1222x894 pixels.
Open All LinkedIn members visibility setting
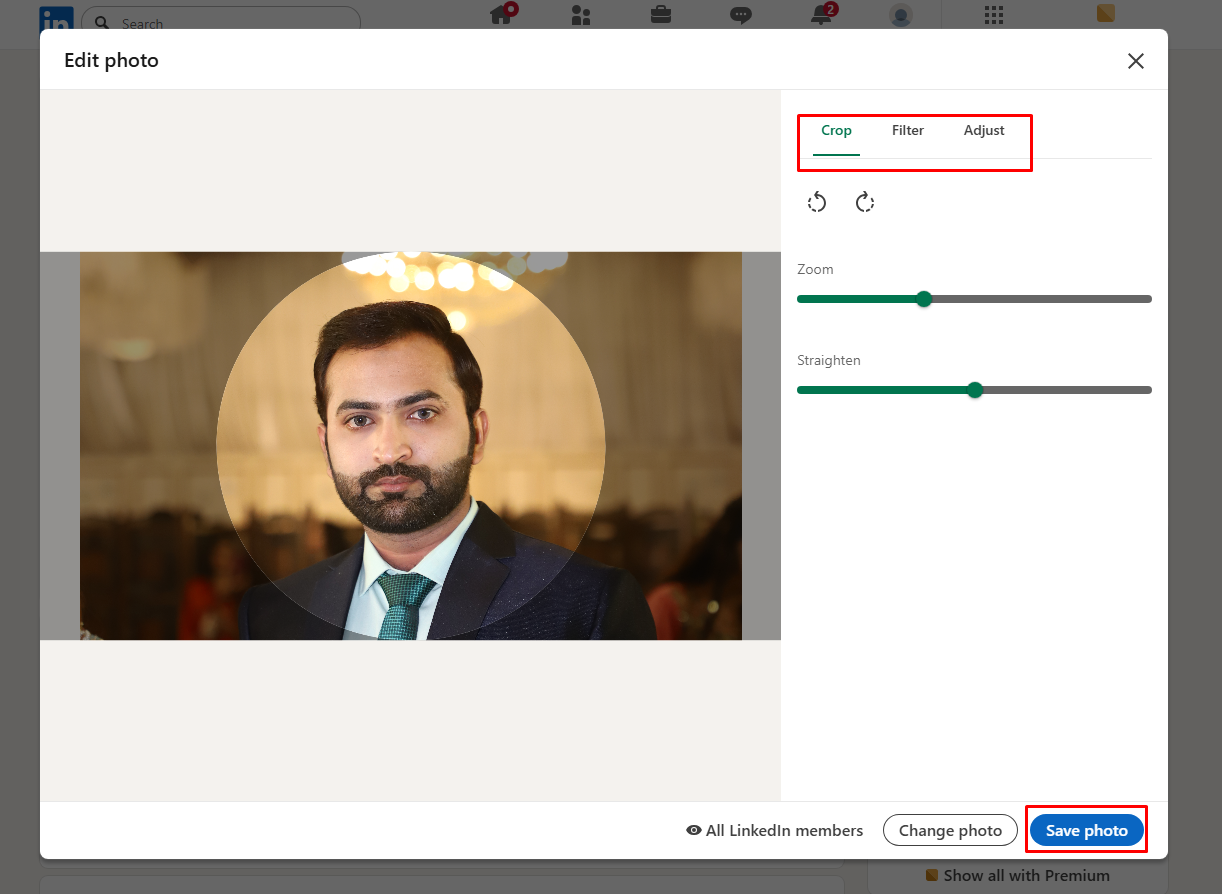[x=775, y=830]
